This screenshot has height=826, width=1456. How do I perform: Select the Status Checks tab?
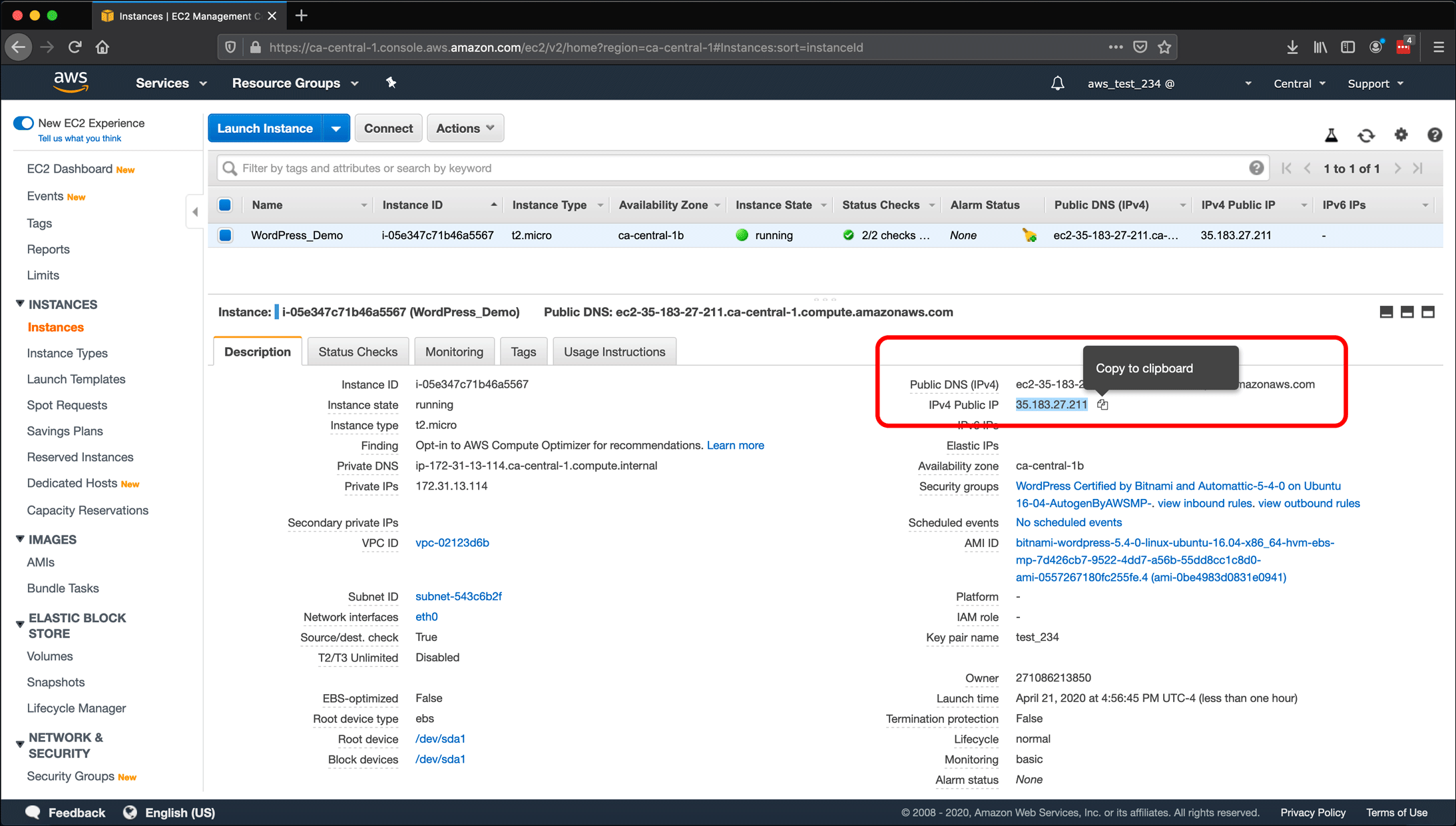point(357,351)
